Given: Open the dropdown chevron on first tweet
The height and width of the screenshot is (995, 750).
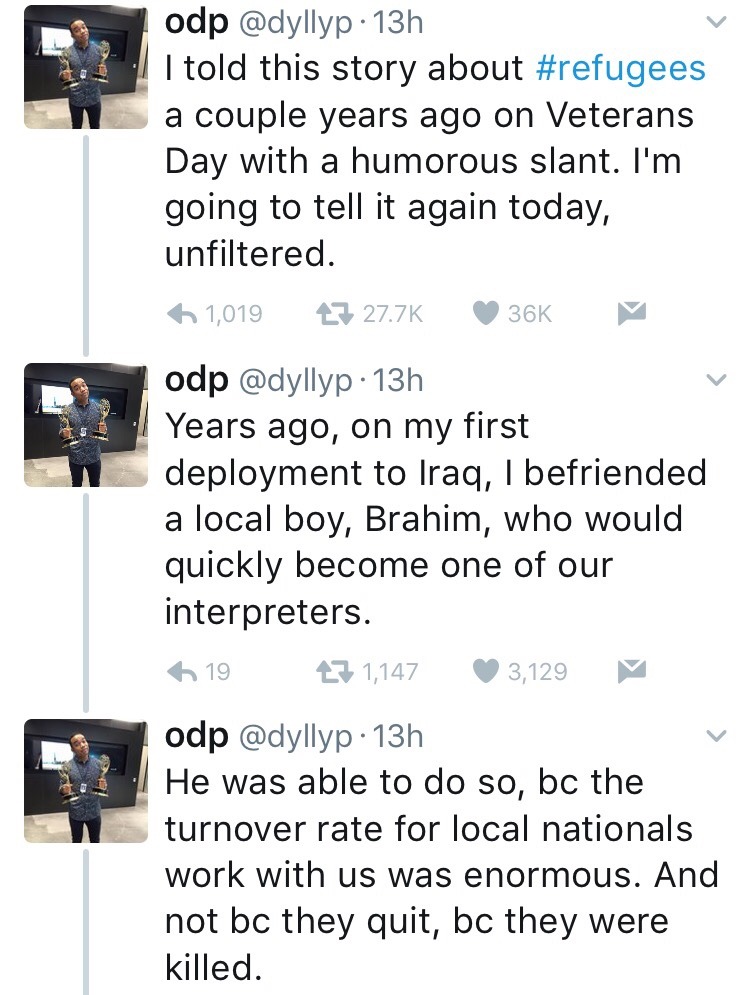Looking at the screenshot, I should coord(717,22).
